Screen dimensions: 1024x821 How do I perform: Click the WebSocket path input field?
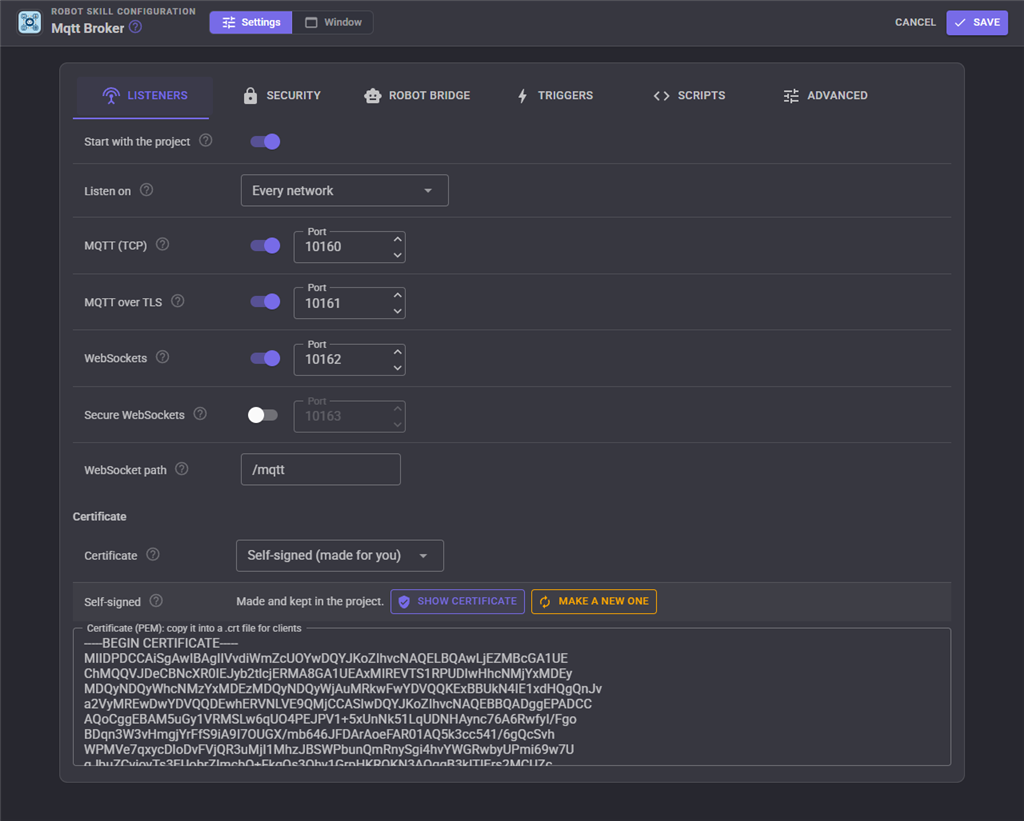(321, 470)
